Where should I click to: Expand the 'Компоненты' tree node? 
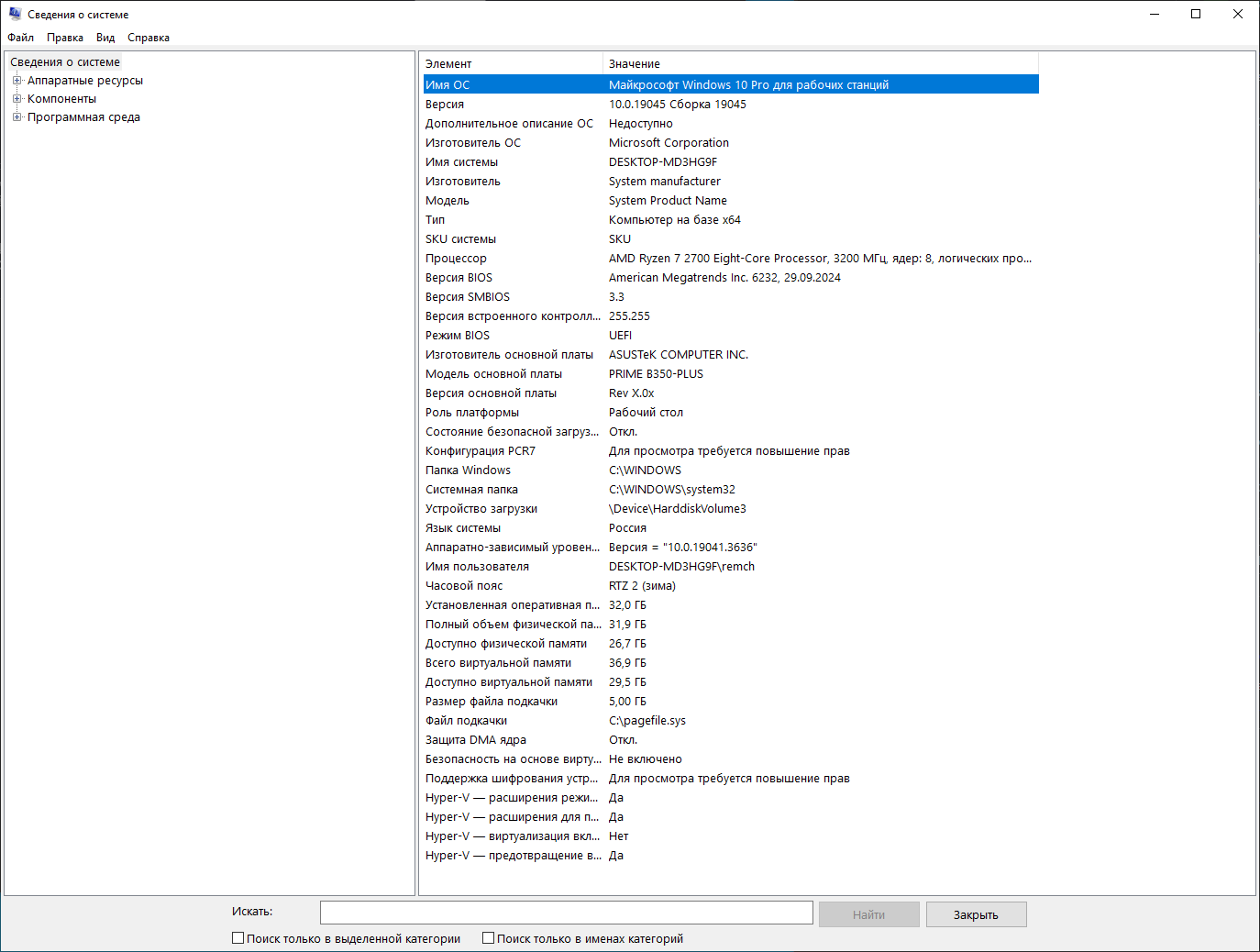(x=17, y=99)
